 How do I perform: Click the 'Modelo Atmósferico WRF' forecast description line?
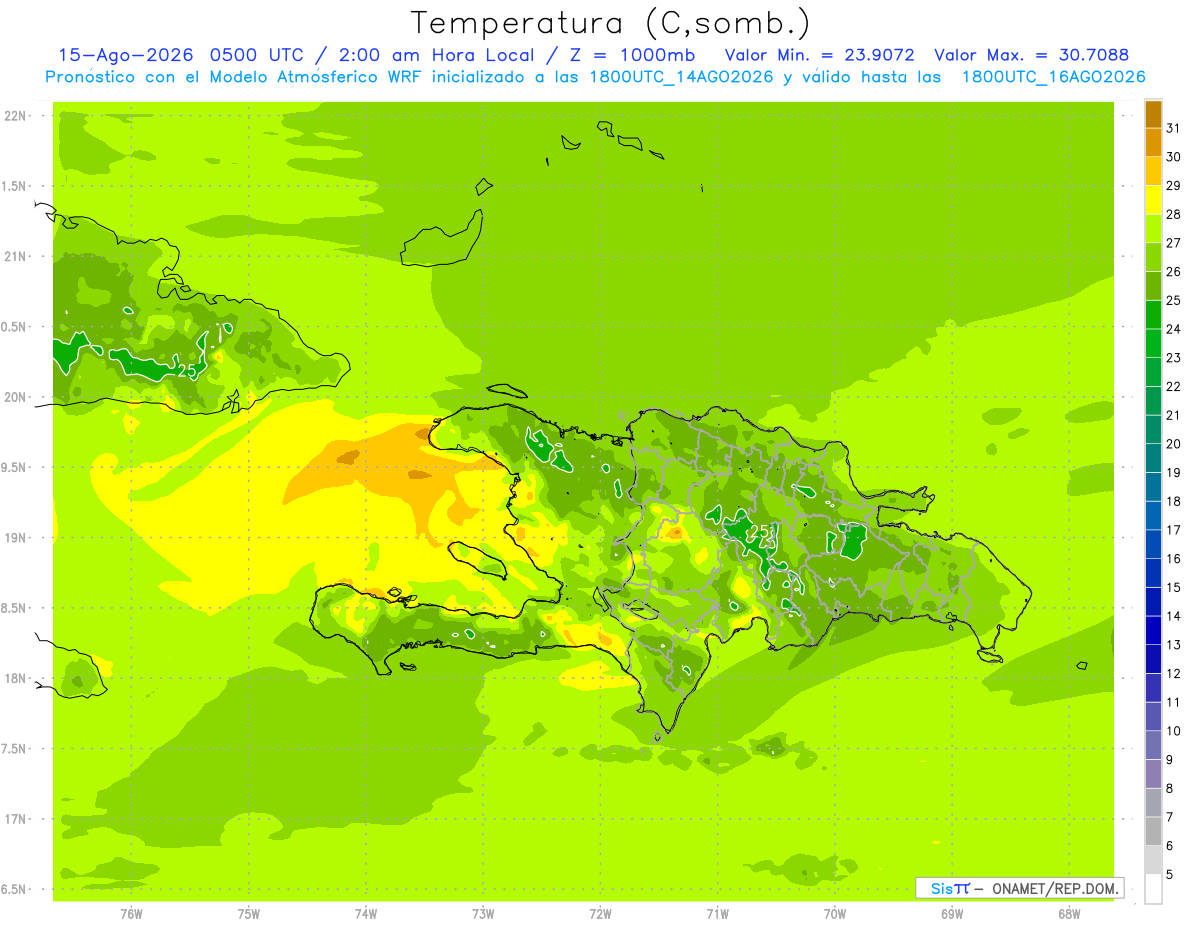595,77
